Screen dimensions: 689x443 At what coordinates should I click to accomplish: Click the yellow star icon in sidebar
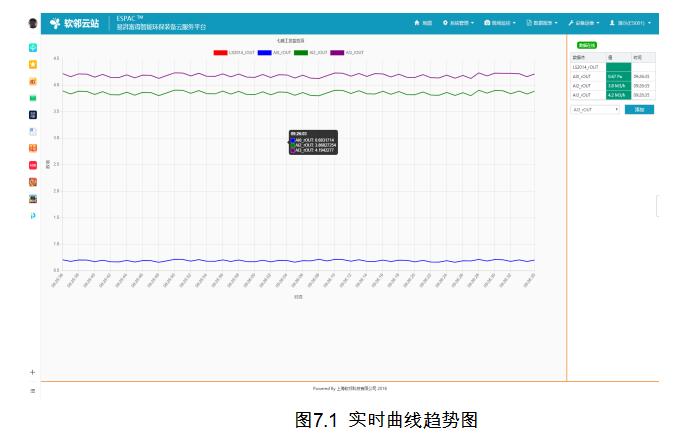tap(33, 64)
